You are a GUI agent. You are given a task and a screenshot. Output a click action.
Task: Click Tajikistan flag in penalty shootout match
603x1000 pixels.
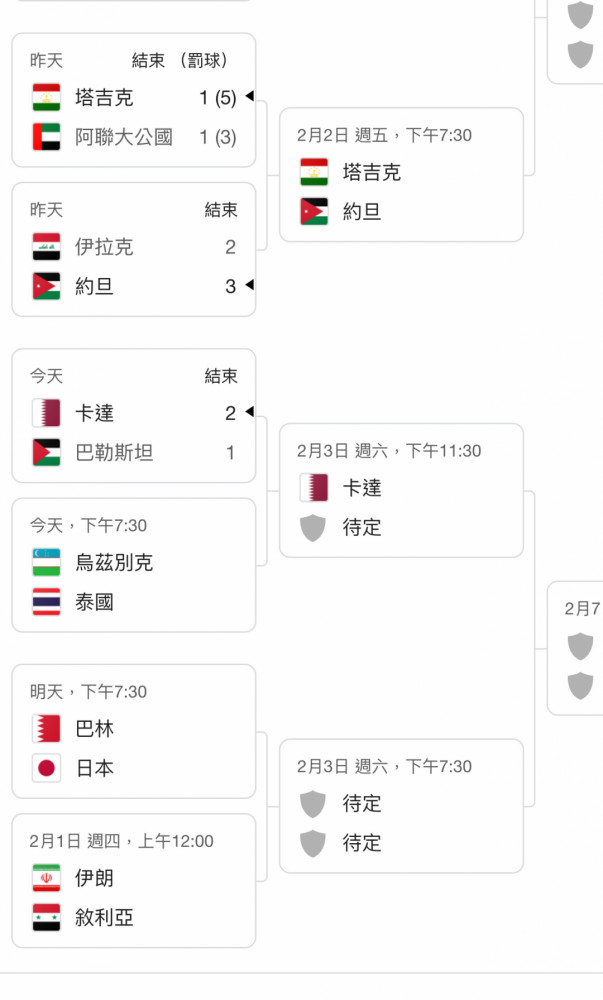point(47,98)
